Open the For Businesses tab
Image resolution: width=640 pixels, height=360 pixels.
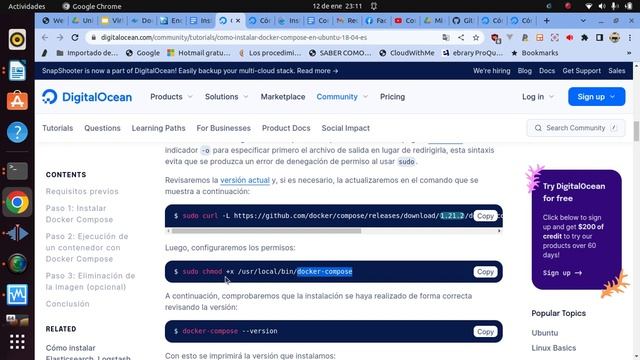(224, 128)
